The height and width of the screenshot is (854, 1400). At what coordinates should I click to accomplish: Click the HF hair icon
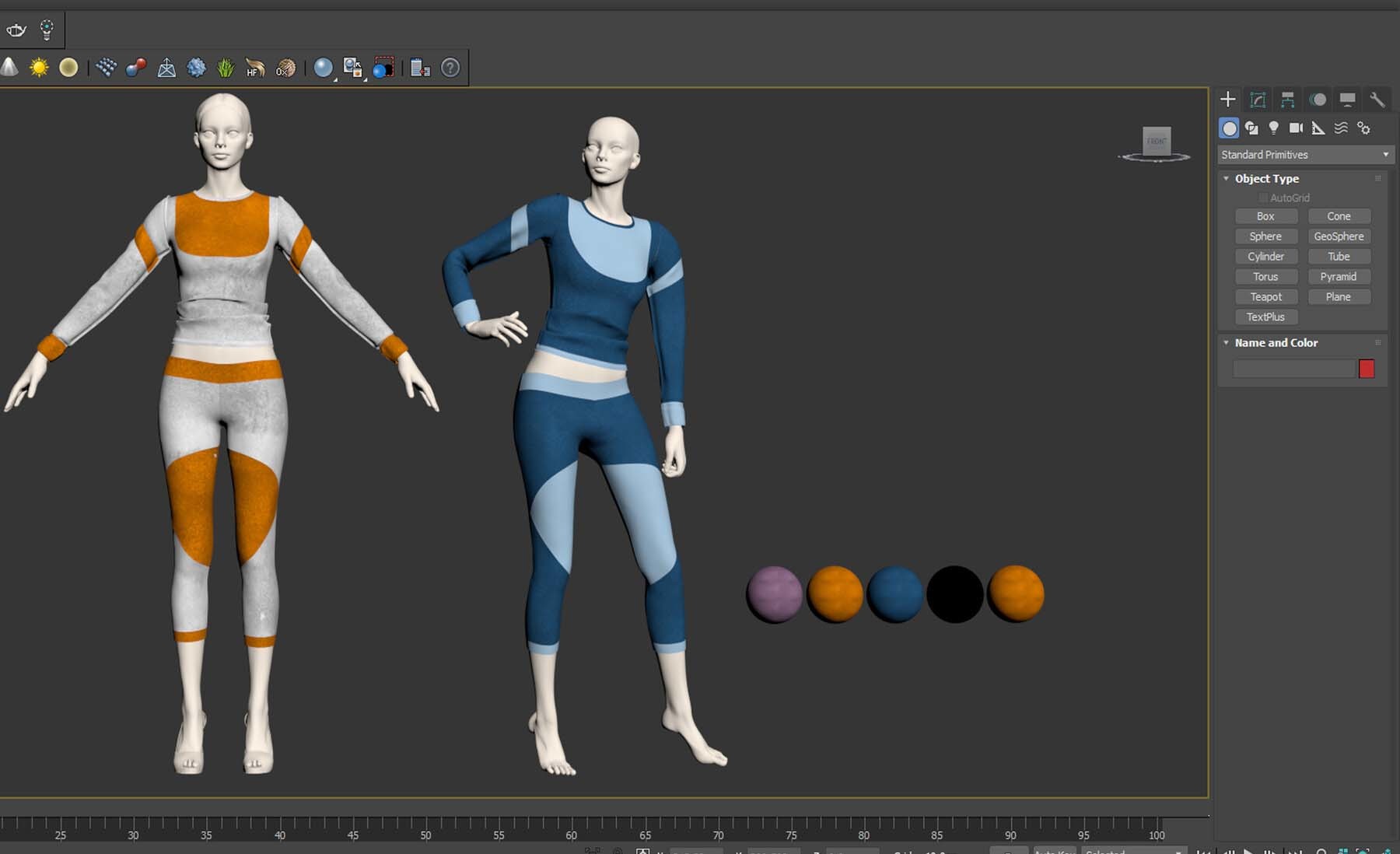point(254,68)
